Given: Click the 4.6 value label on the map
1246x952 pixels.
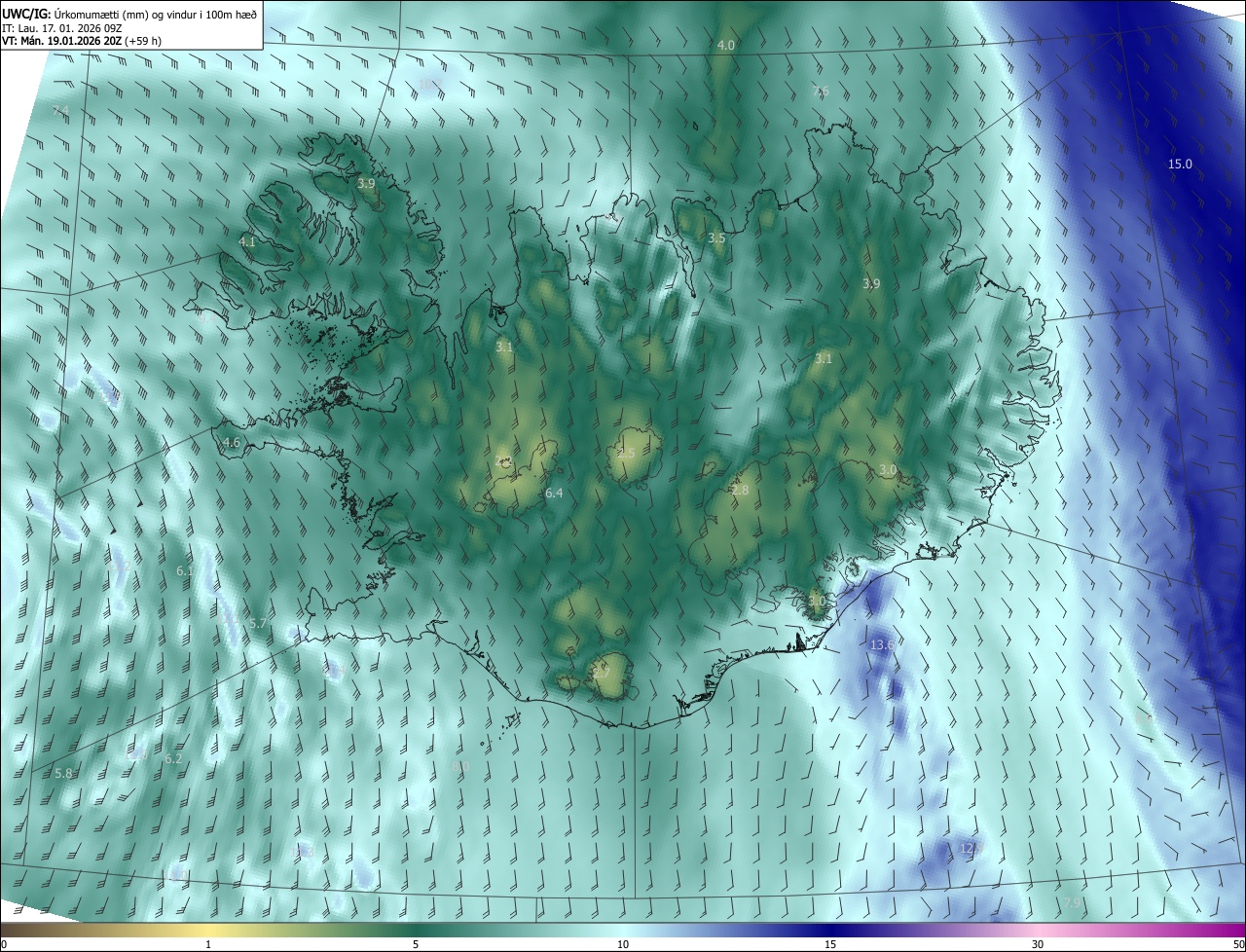Looking at the screenshot, I should click(x=232, y=442).
